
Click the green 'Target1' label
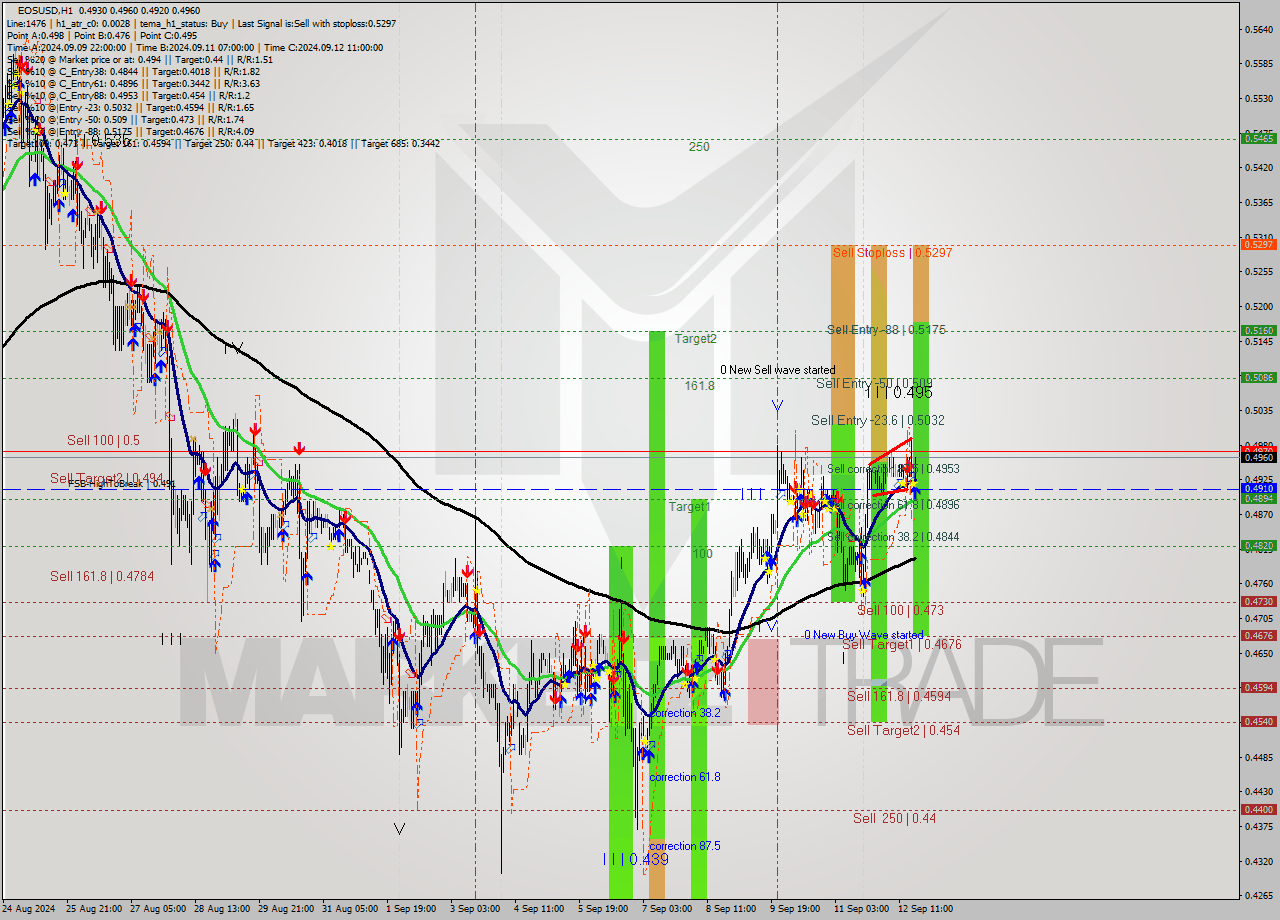click(x=690, y=507)
